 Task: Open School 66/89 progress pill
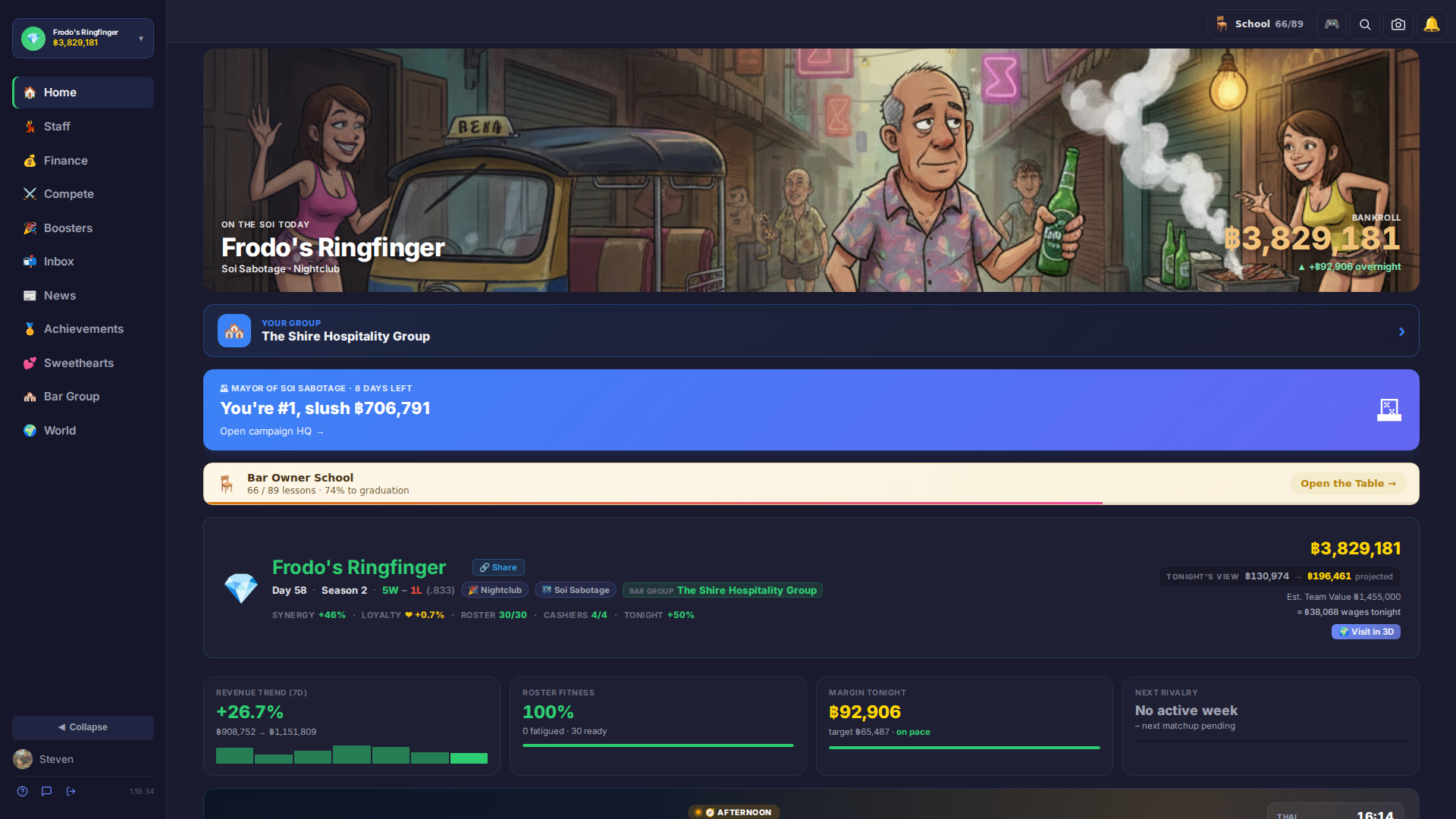[x=1259, y=24]
